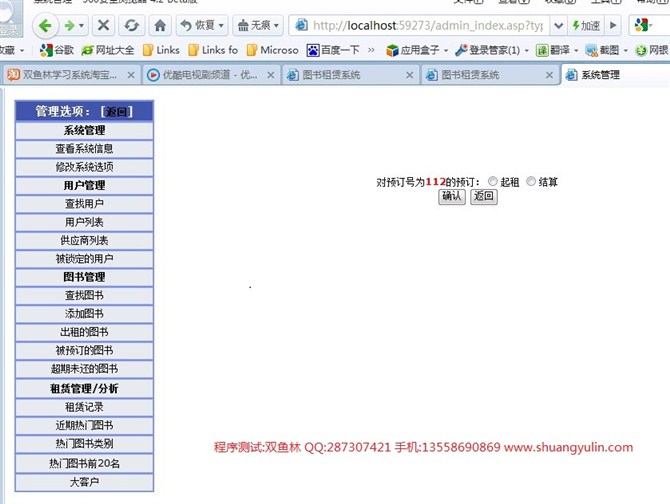670x504 pixels.
Task: Open 查看系统信息 in the admin sidebar
Action: click(84, 148)
